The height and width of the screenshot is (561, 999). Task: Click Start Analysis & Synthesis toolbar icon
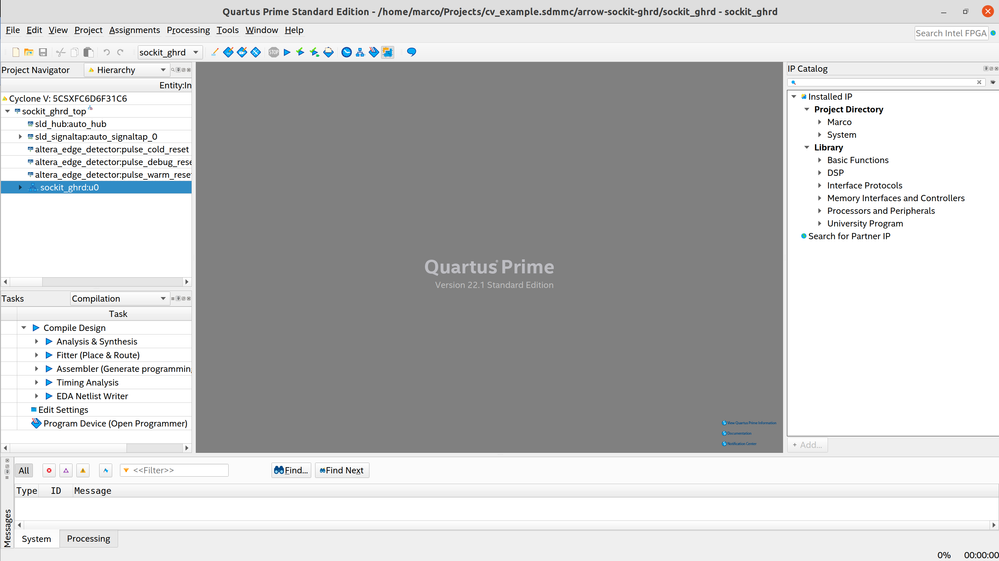[314, 52]
